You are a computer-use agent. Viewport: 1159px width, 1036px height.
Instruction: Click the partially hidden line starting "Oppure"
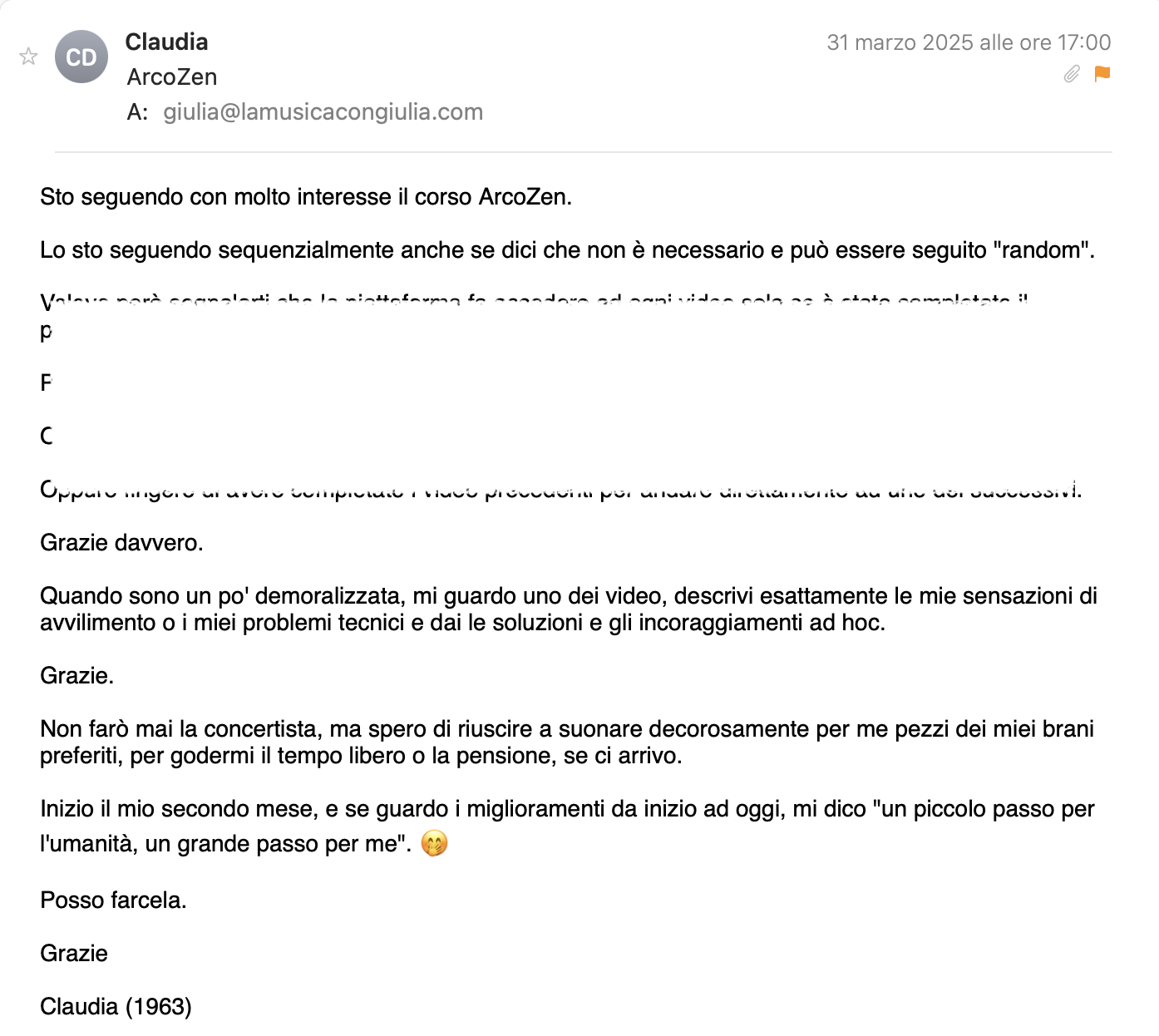click(560, 491)
